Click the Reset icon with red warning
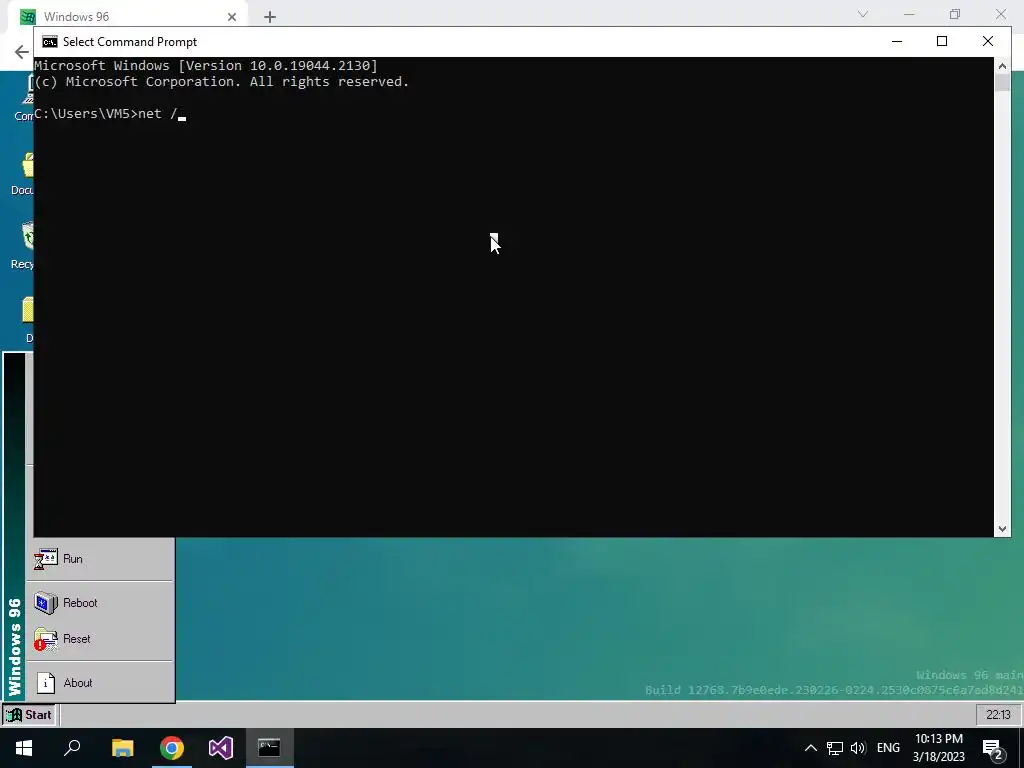 click(46, 639)
